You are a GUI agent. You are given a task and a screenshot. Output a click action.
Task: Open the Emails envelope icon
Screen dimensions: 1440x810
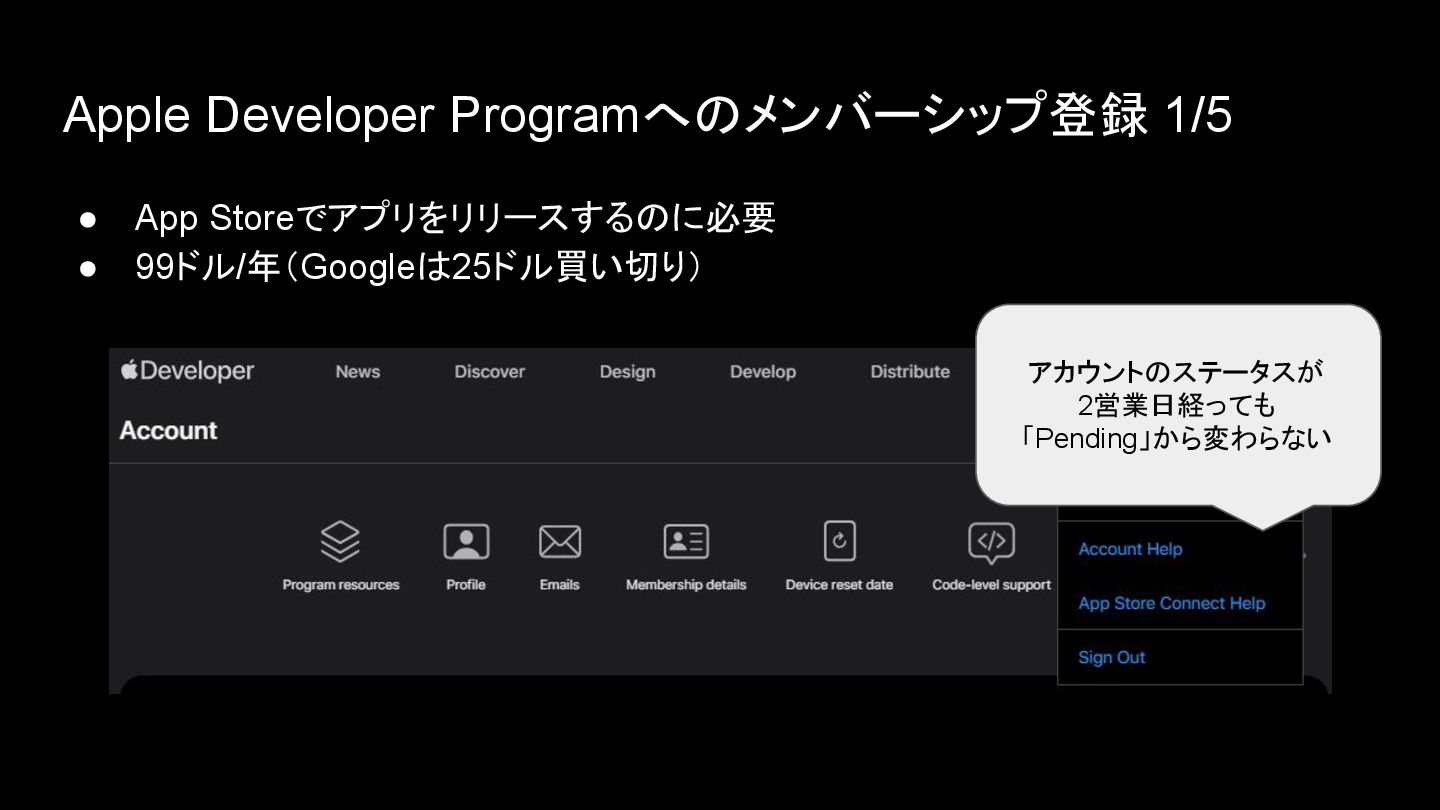click(x=560, y=542)
